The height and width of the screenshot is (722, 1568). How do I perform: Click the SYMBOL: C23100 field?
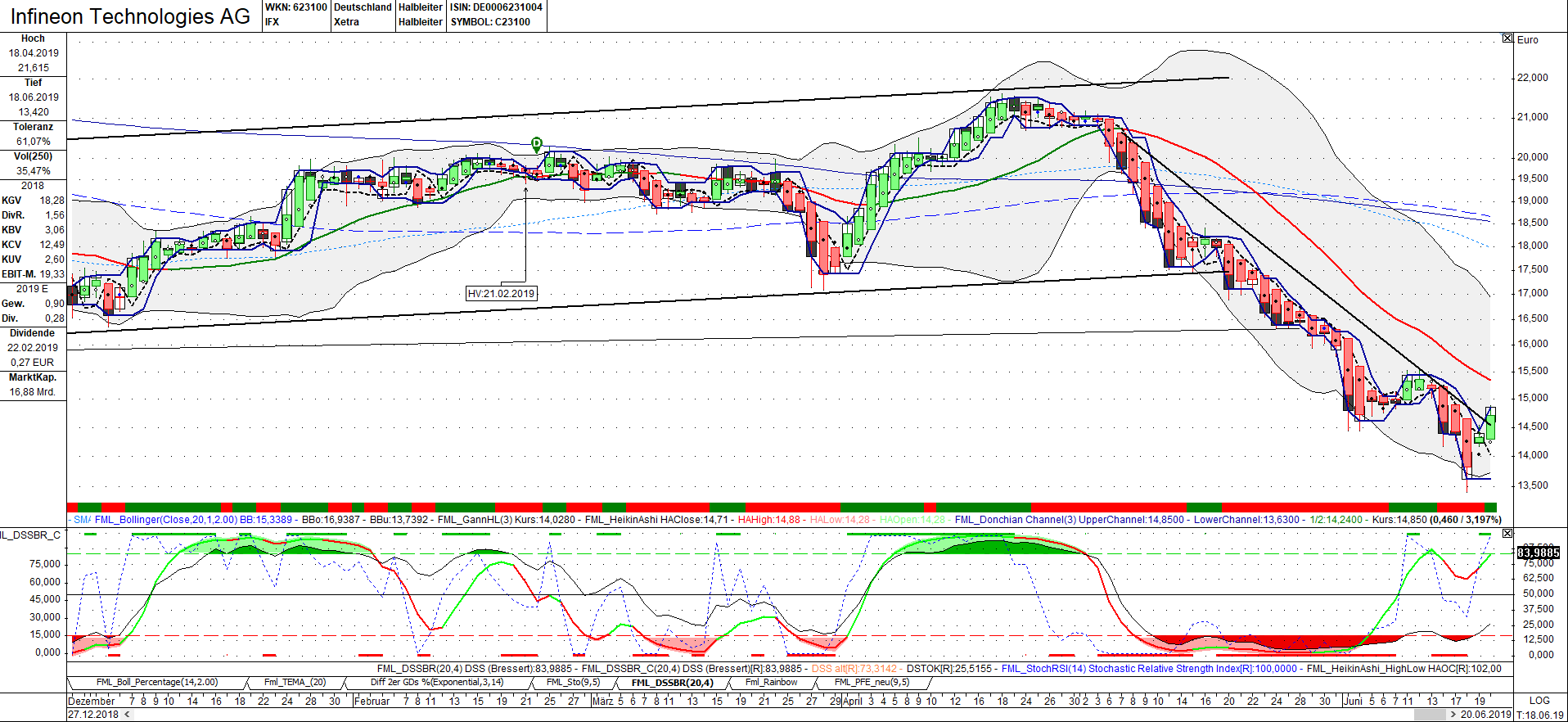(x=490, y=22)
